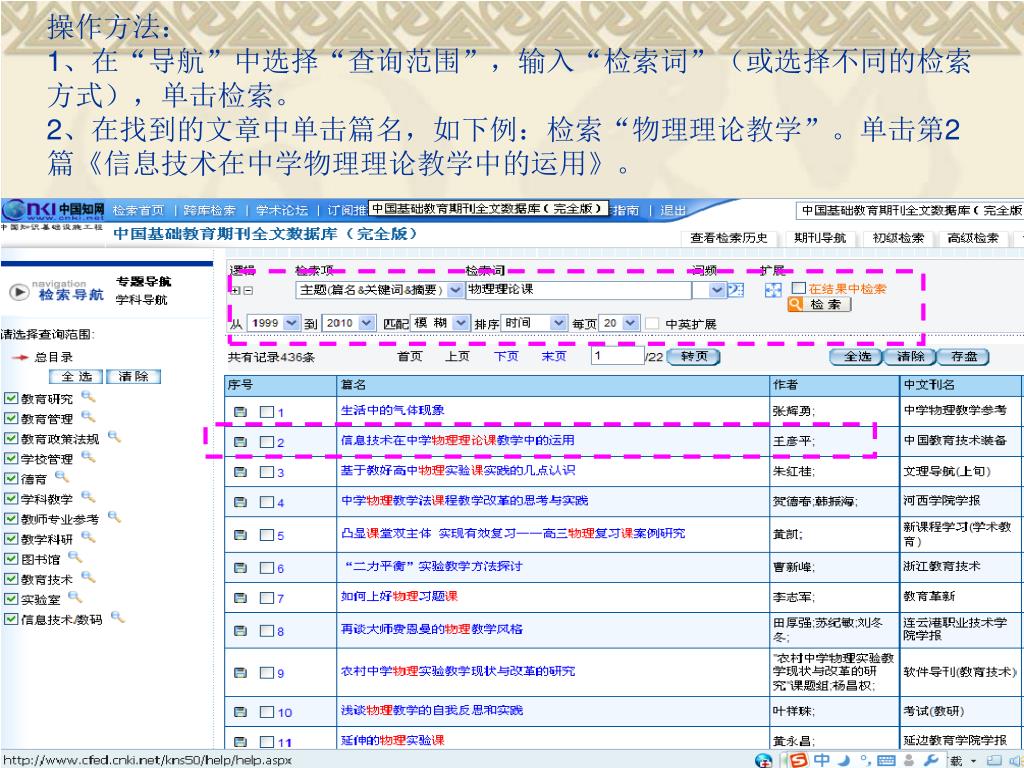Uncheck the 教育研究 checkbox
The image size is (1024, 768).
(10, 398)
